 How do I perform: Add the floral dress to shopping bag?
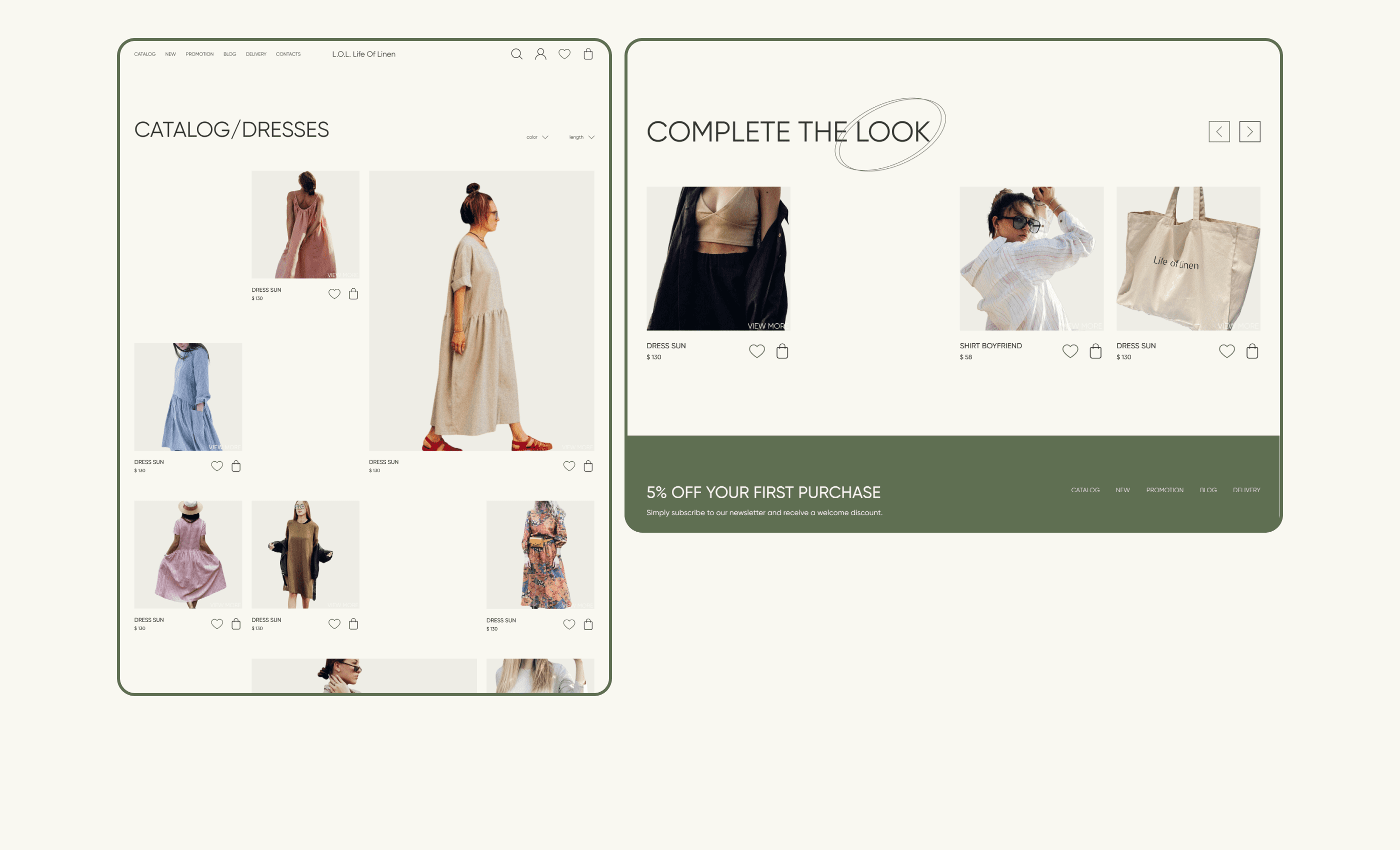588,625
